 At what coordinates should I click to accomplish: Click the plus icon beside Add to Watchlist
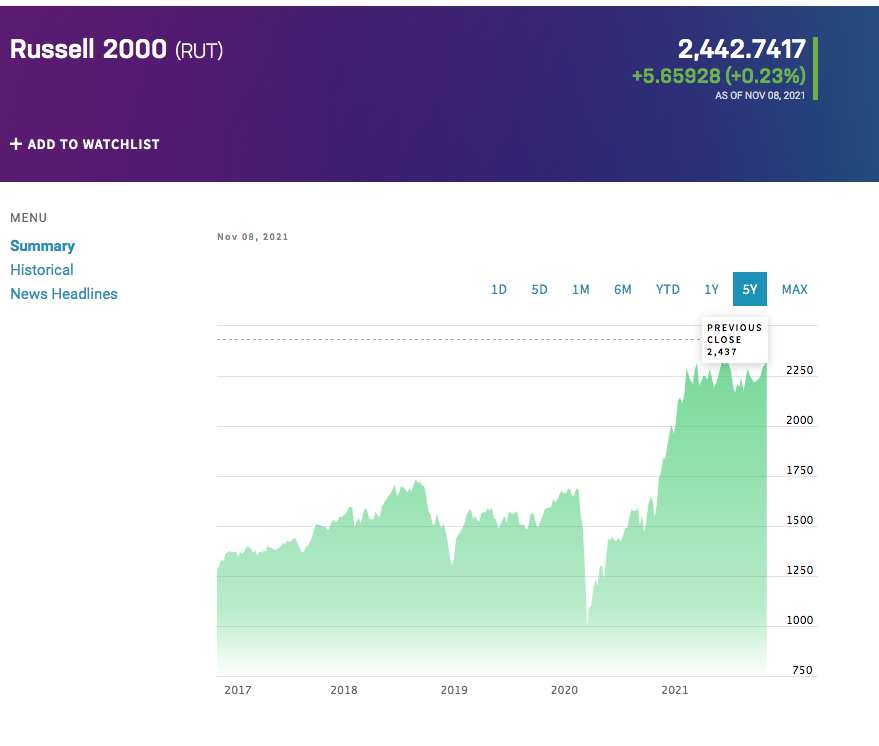pos(16,144)
